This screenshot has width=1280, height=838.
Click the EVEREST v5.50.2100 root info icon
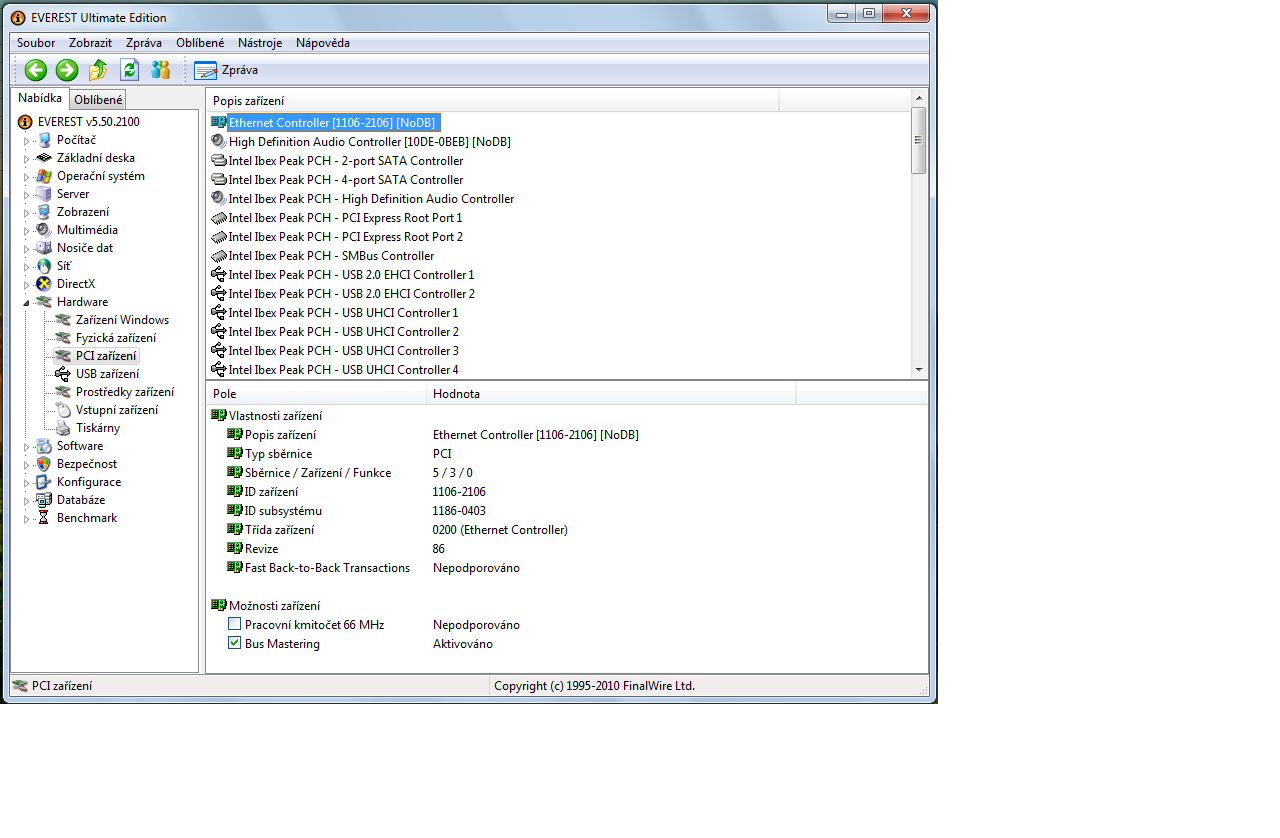pyautogui.click(x=25, y=122)
